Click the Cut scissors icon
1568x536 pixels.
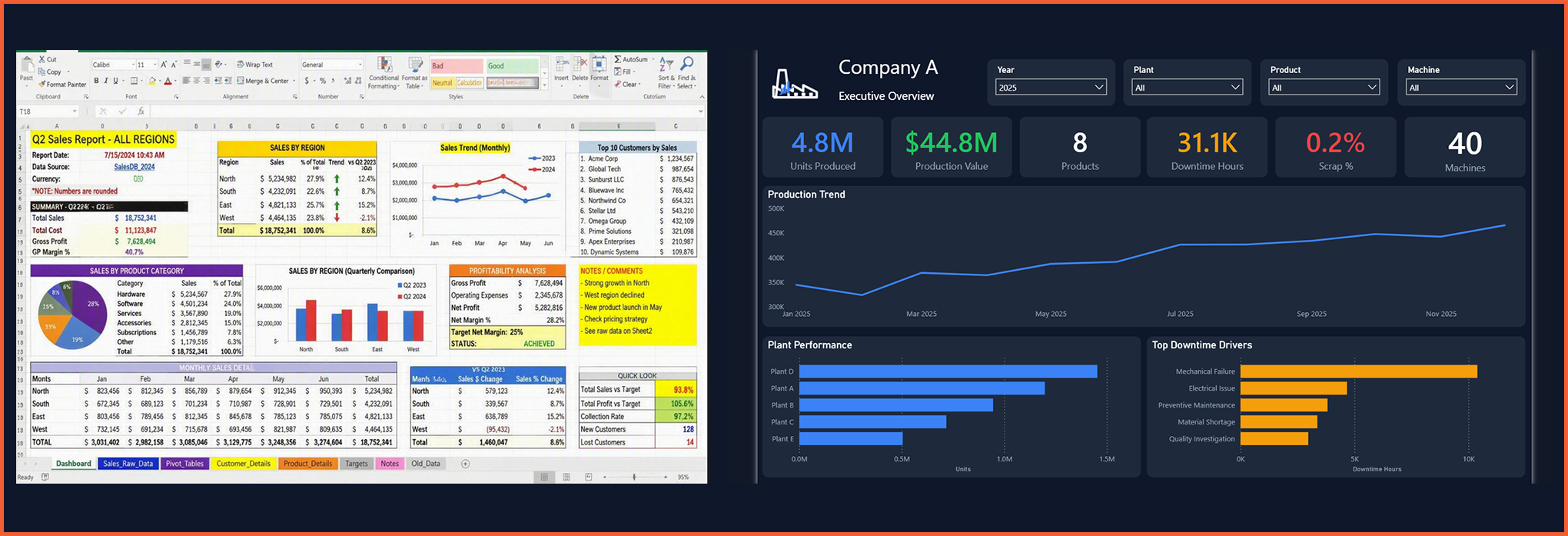click(42, 59)
